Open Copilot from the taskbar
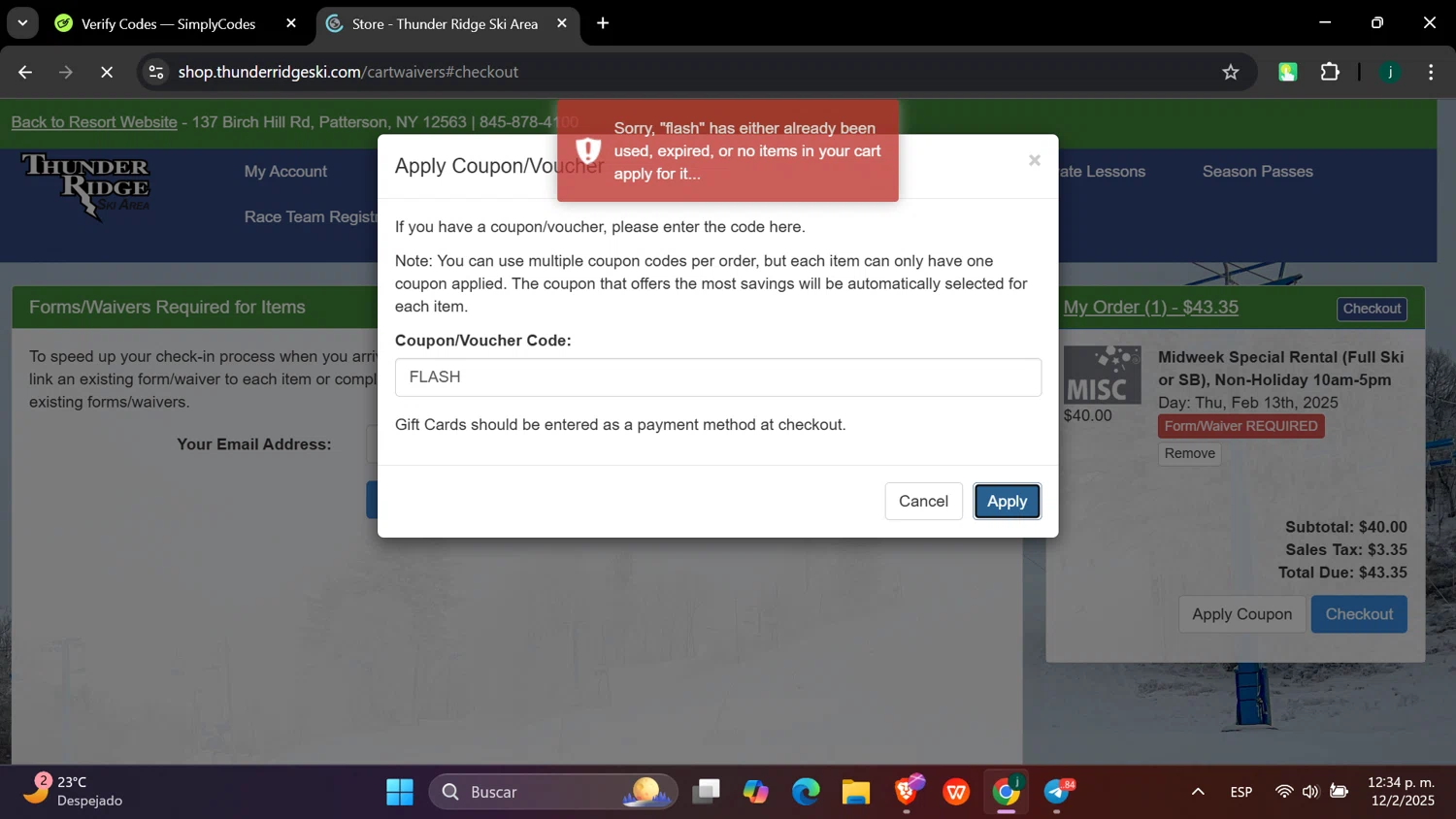The image size is (1456, 819). click(756, 792)
